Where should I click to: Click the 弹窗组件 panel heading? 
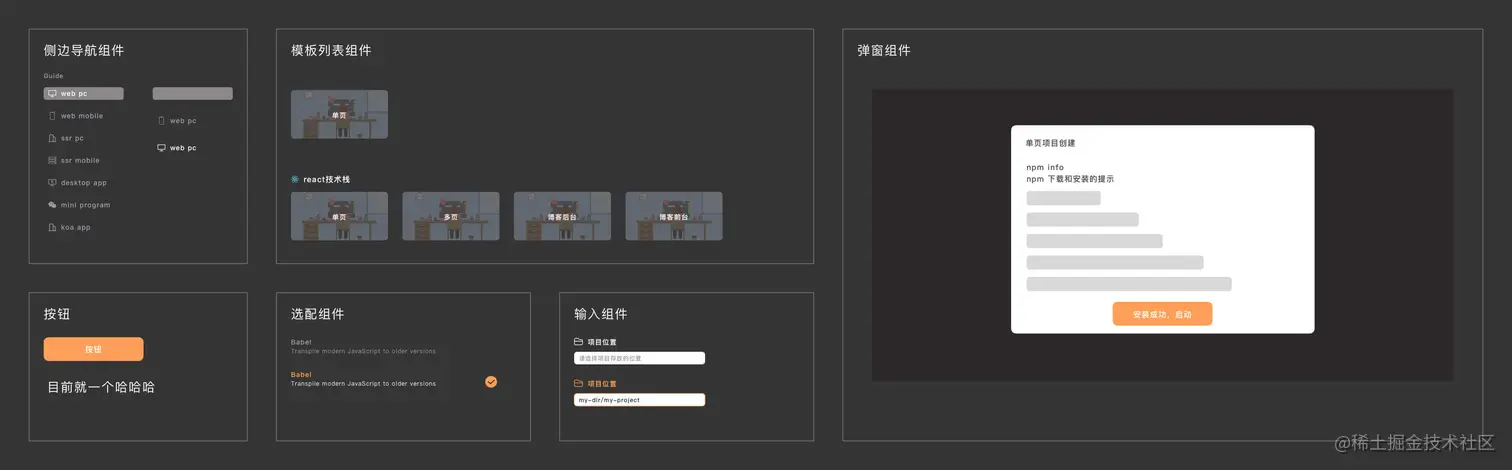click(x=884, y=50)
